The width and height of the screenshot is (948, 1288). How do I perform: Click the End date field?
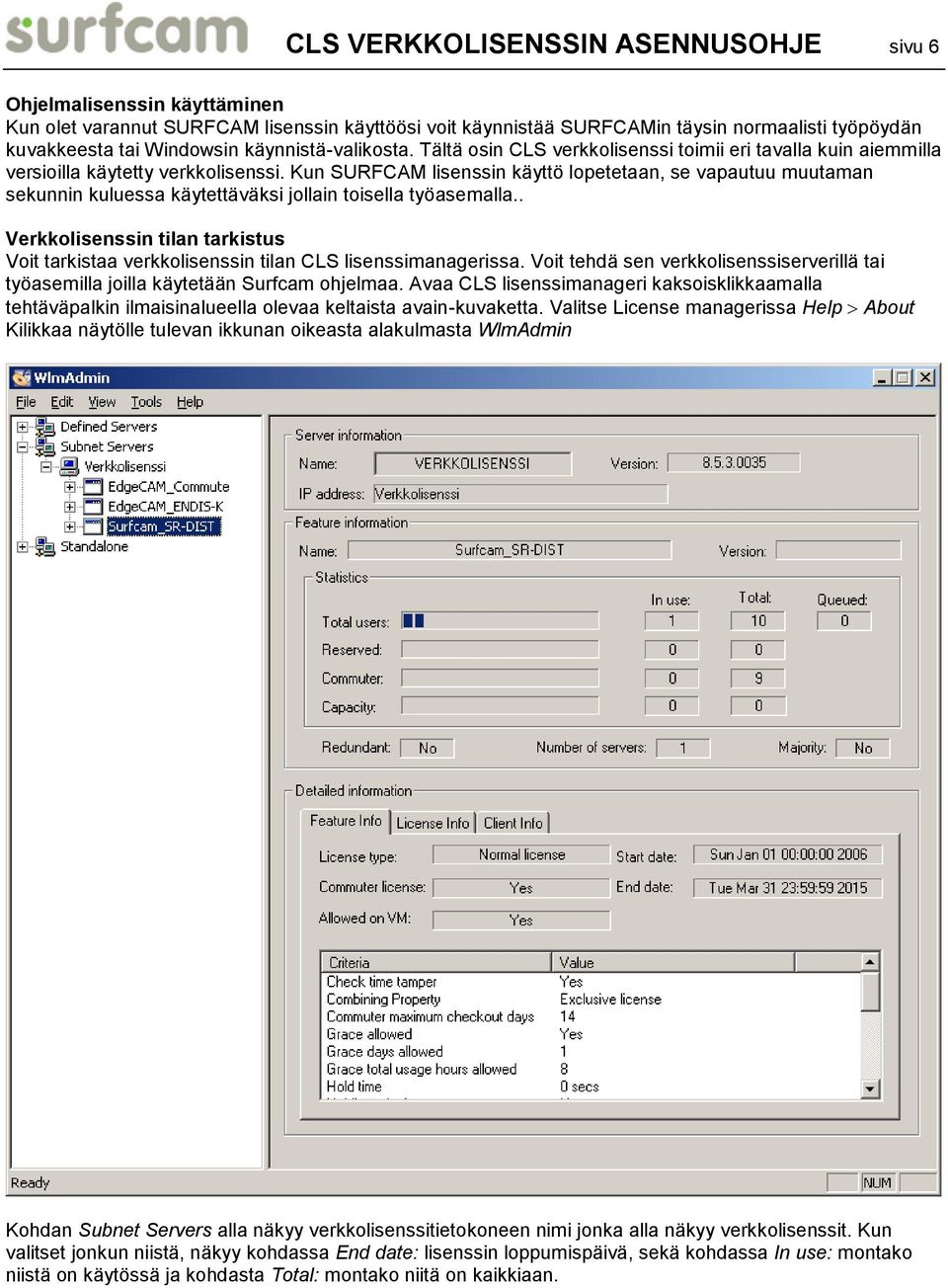point(788,887)
